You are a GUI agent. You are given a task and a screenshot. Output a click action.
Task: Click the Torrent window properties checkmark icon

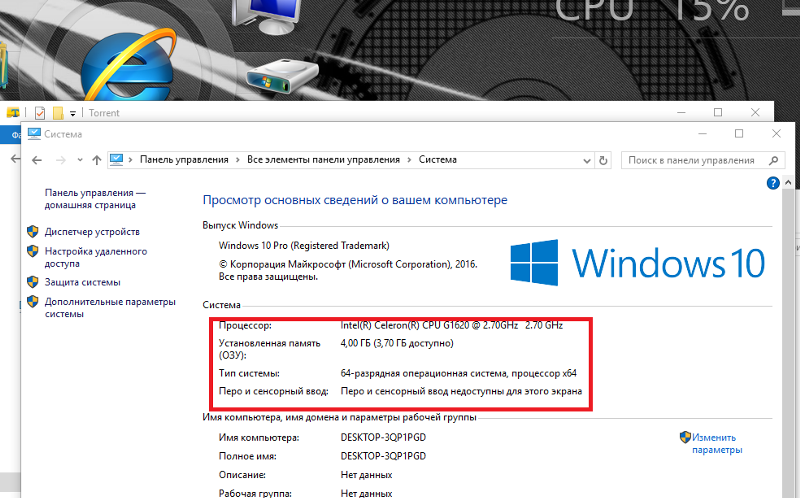point(40,113)
